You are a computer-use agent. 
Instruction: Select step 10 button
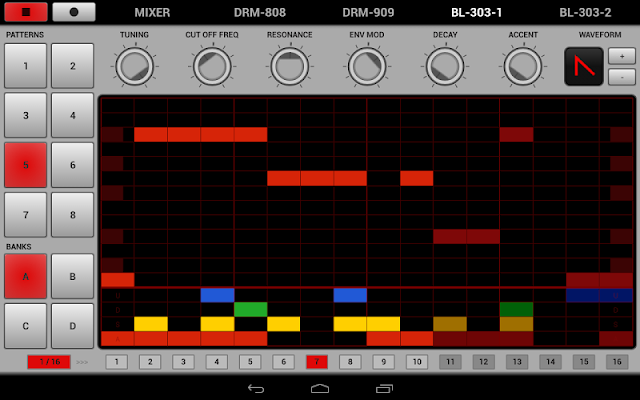point(417,362)
